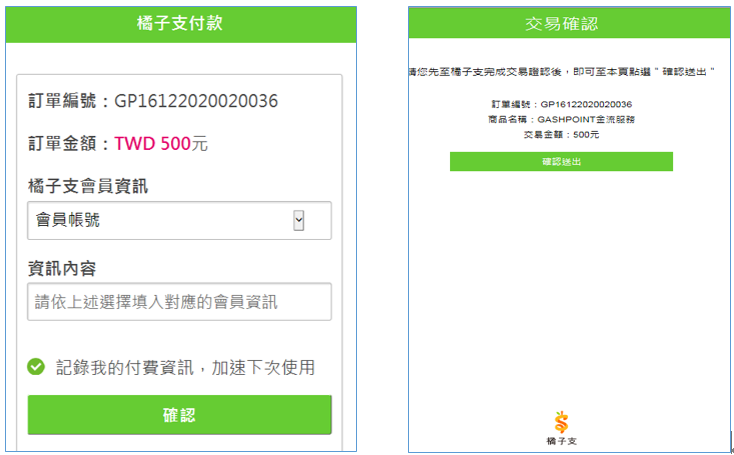734x455 pixels.
Task: Click the green 確認 button
Action: pos(179,415)
